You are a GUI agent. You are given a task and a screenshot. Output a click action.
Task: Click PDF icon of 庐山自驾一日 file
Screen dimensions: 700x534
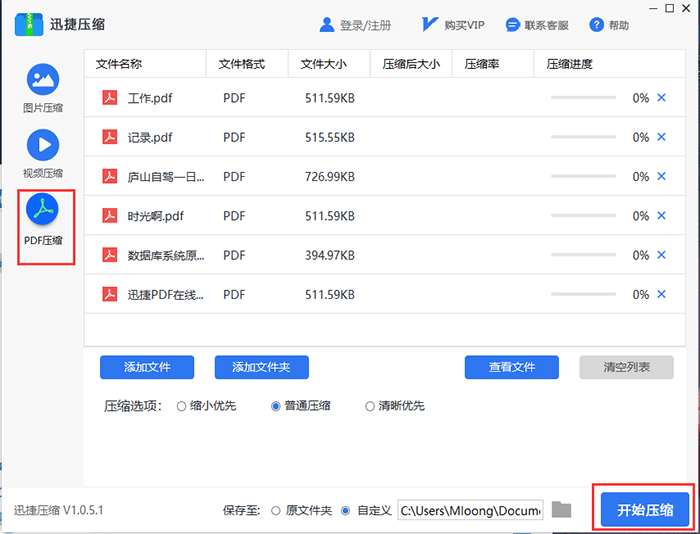[110, 176]
